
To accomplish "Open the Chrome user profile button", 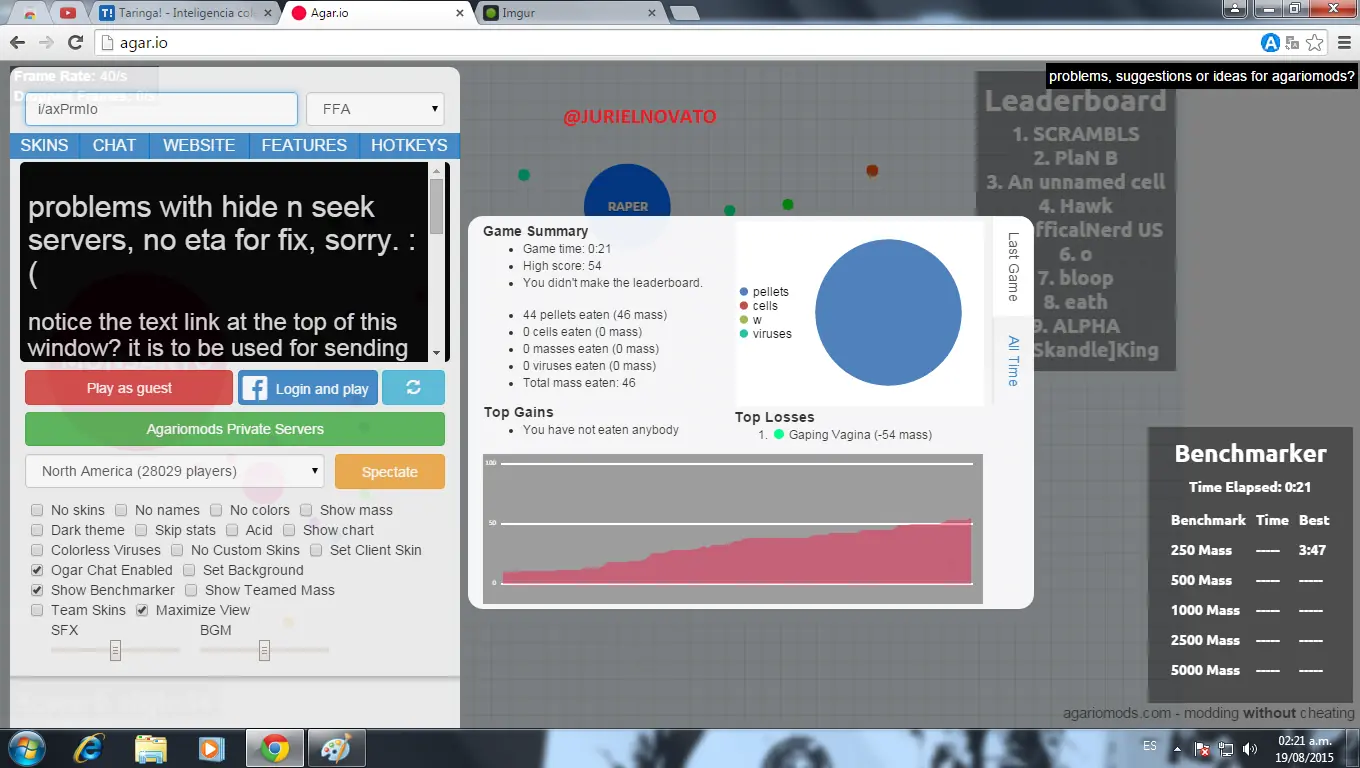I will [1237, 8].
